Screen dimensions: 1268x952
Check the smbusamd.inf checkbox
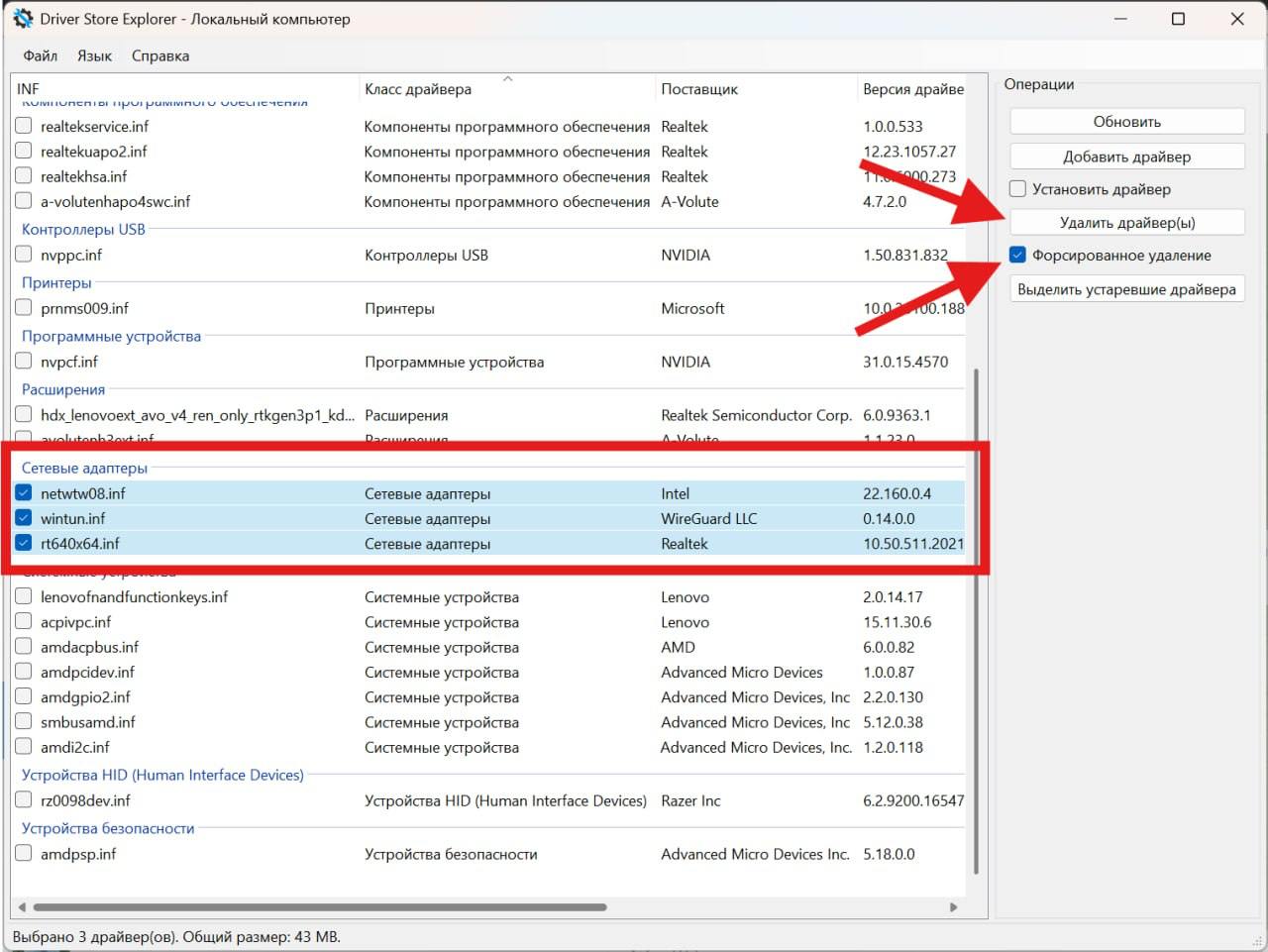tap(24, 721)
